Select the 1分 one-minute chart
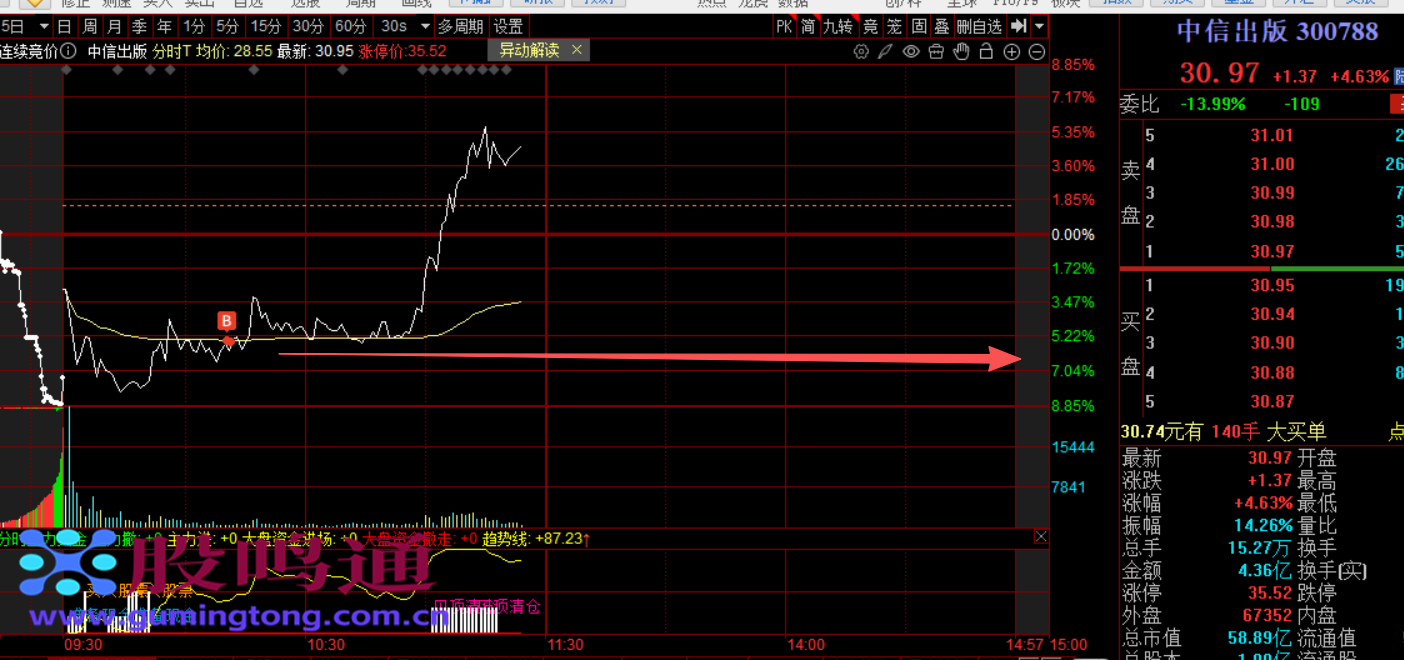The image size is (1404, 660). click(194, 26)
